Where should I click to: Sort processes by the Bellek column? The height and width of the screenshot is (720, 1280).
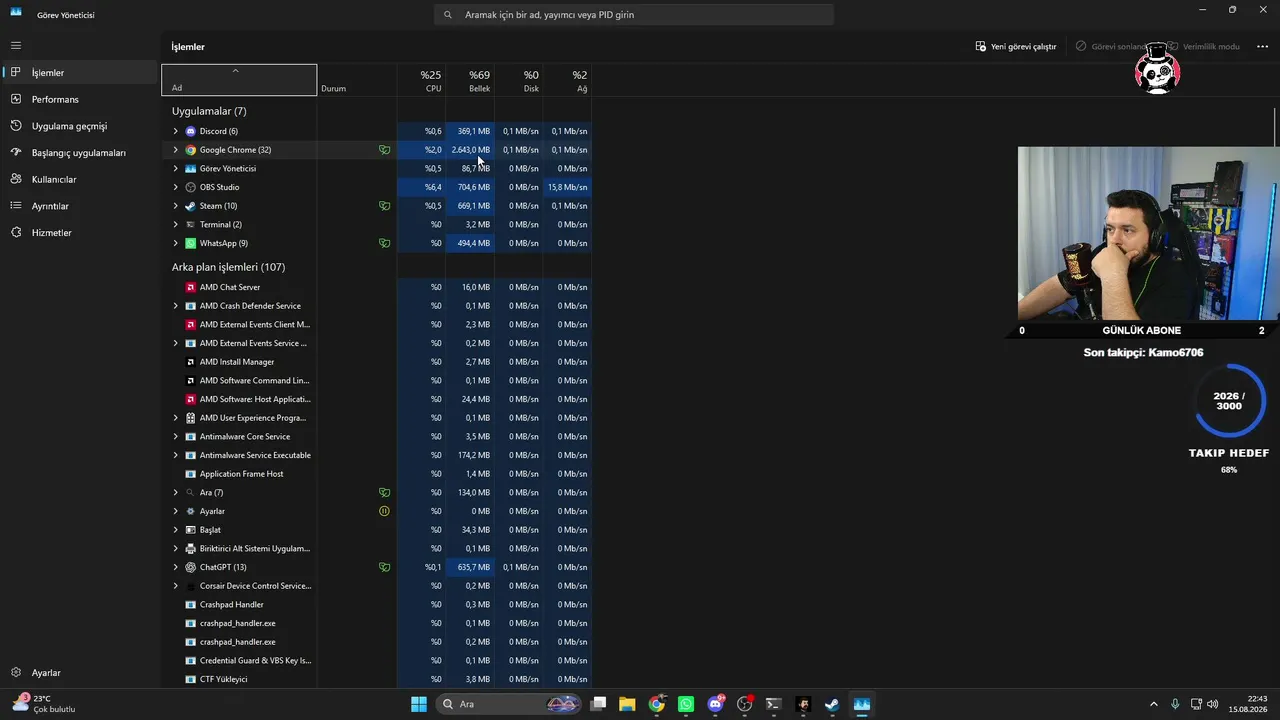coord(470,80)
